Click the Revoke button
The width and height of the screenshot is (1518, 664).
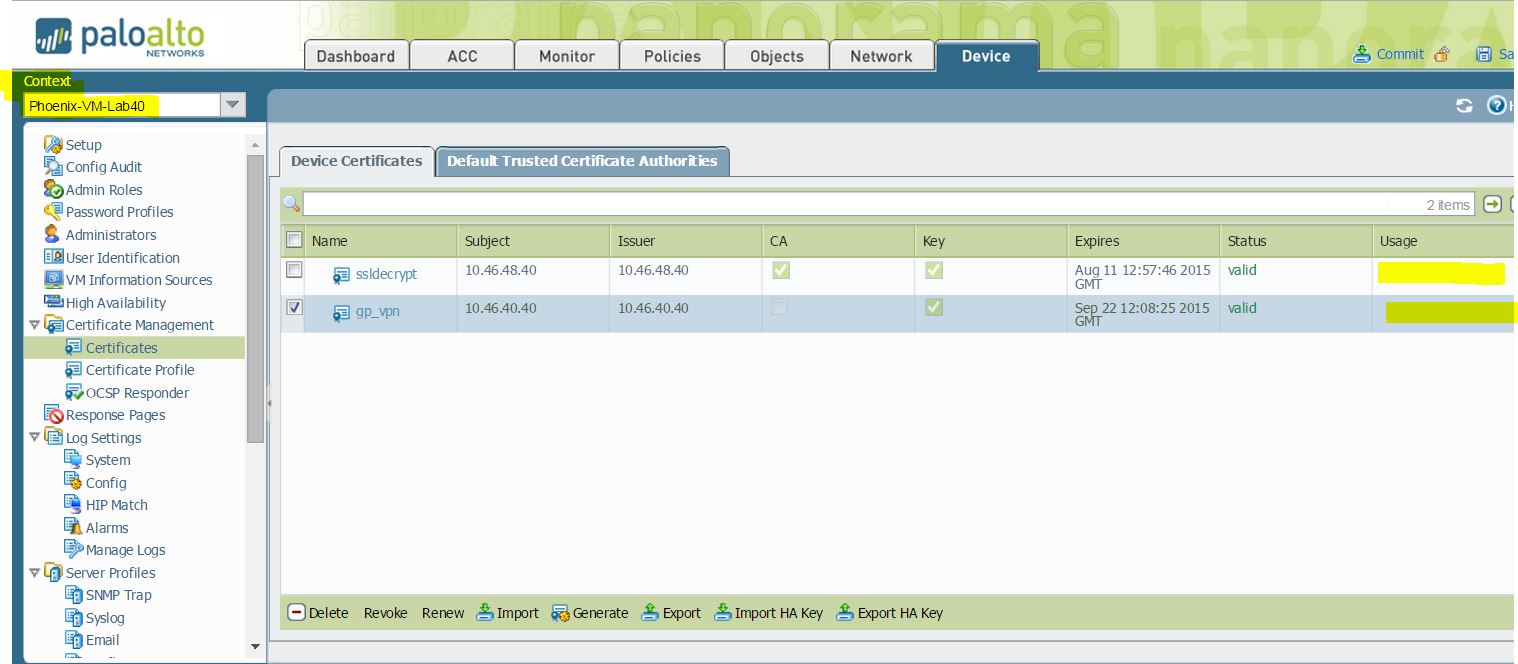[x=385, y=613]
